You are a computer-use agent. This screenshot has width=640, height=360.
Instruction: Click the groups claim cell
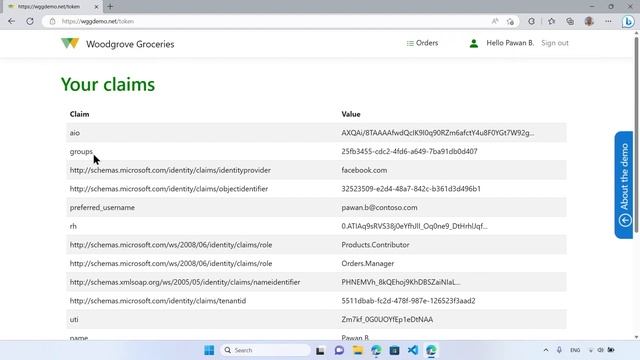[81, 151]
